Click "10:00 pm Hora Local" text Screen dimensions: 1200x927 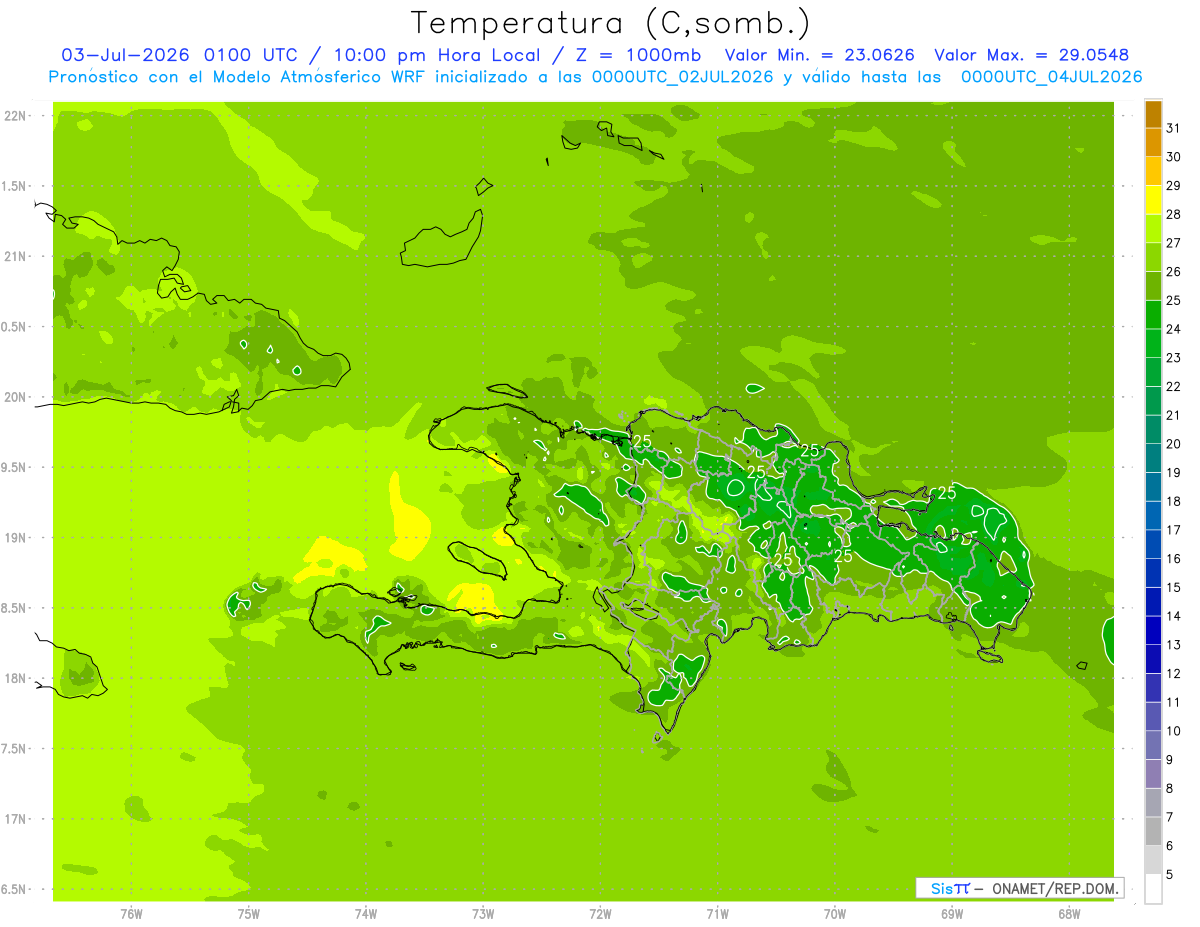coord(436,55)
